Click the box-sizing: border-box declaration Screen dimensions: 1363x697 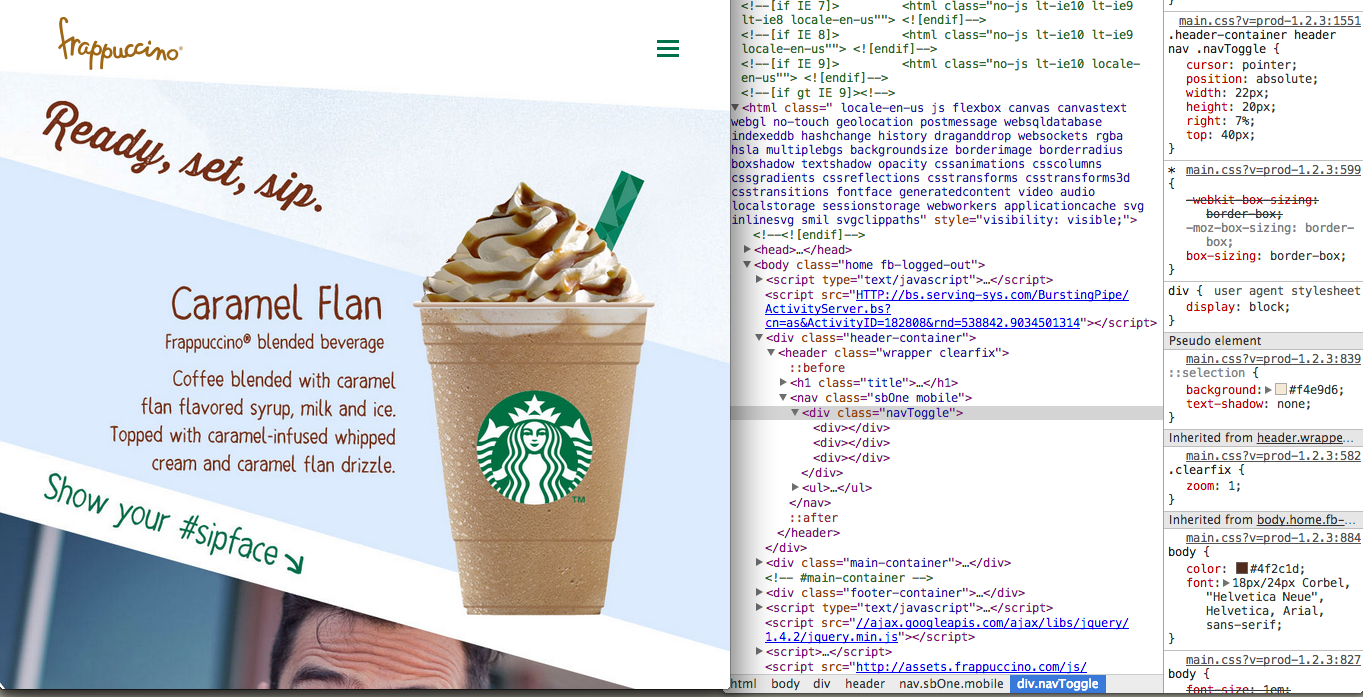[1266, 256]
